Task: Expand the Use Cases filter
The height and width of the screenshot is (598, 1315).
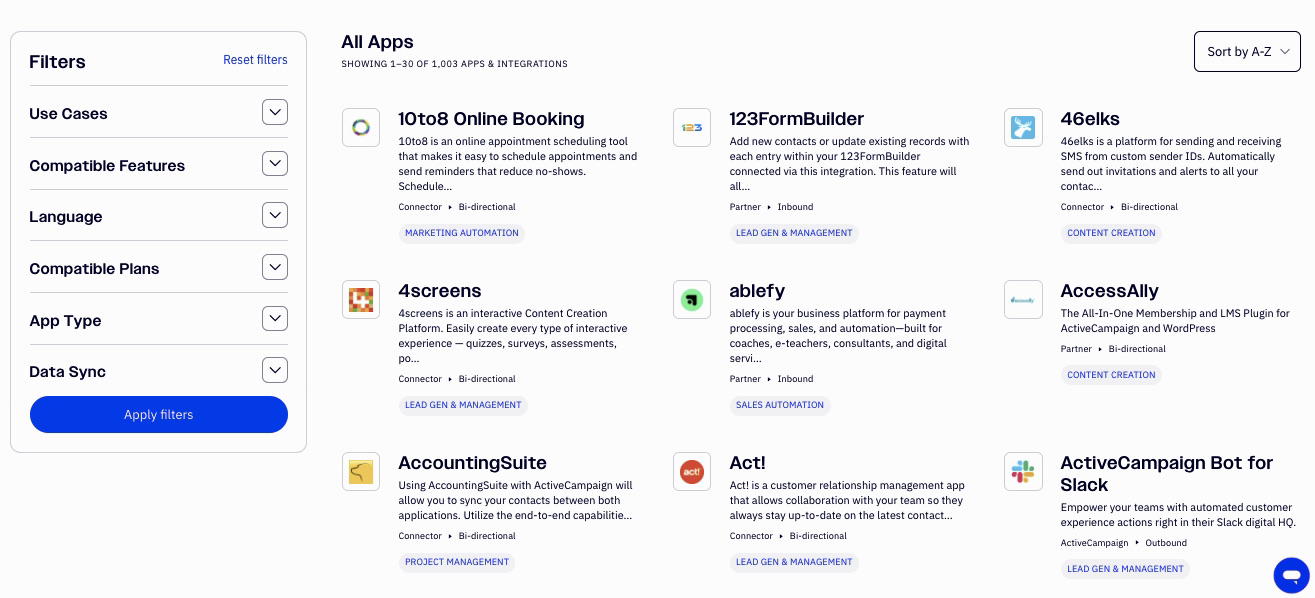Action: click(275, 112)
